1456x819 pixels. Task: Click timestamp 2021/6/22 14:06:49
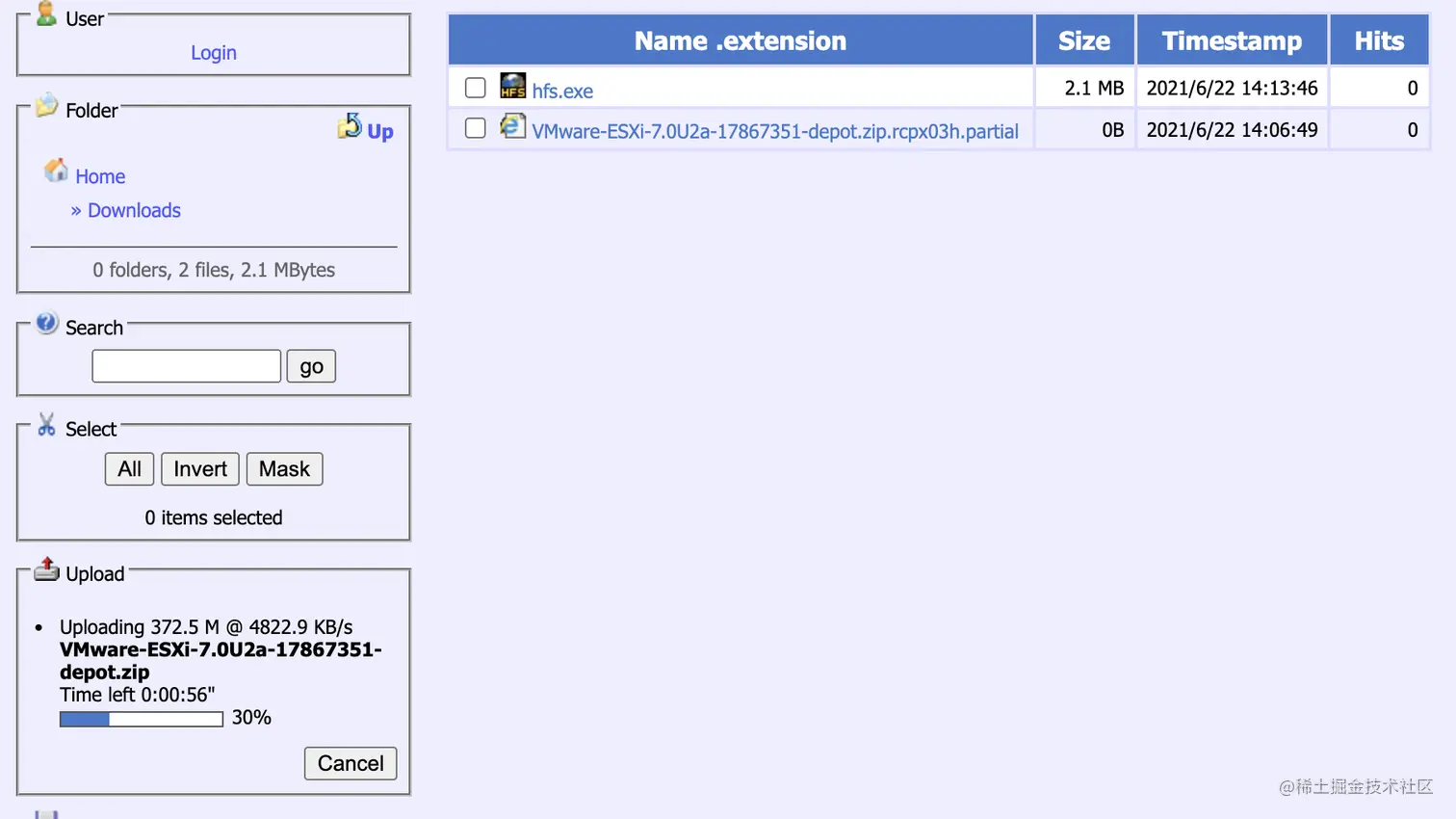[1232, 129]
